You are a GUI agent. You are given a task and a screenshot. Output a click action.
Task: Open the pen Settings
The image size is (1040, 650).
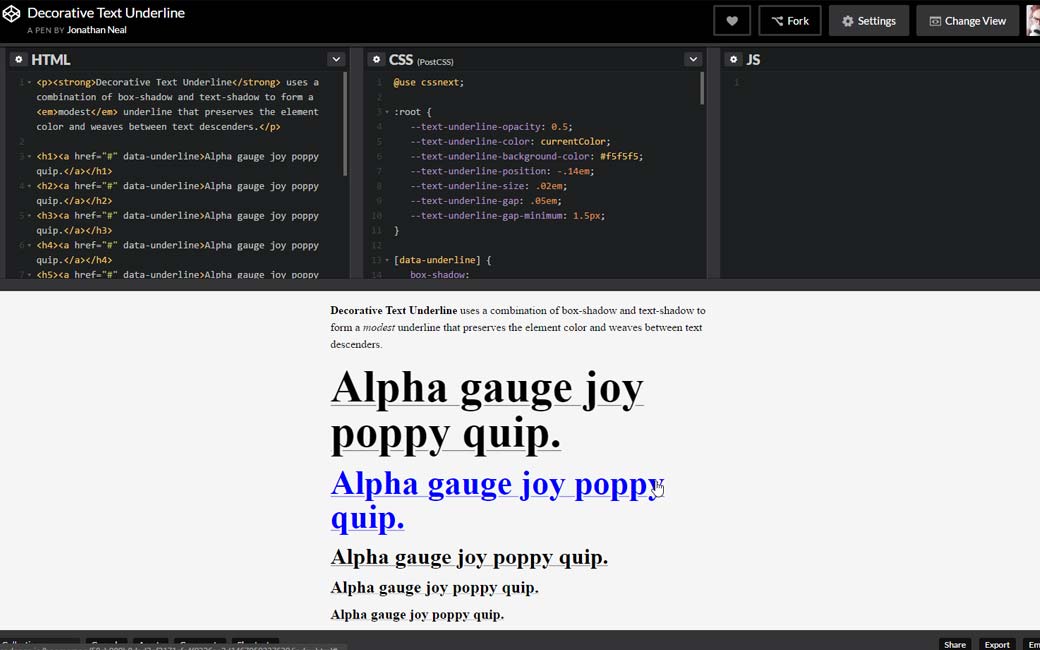(868, 21)
